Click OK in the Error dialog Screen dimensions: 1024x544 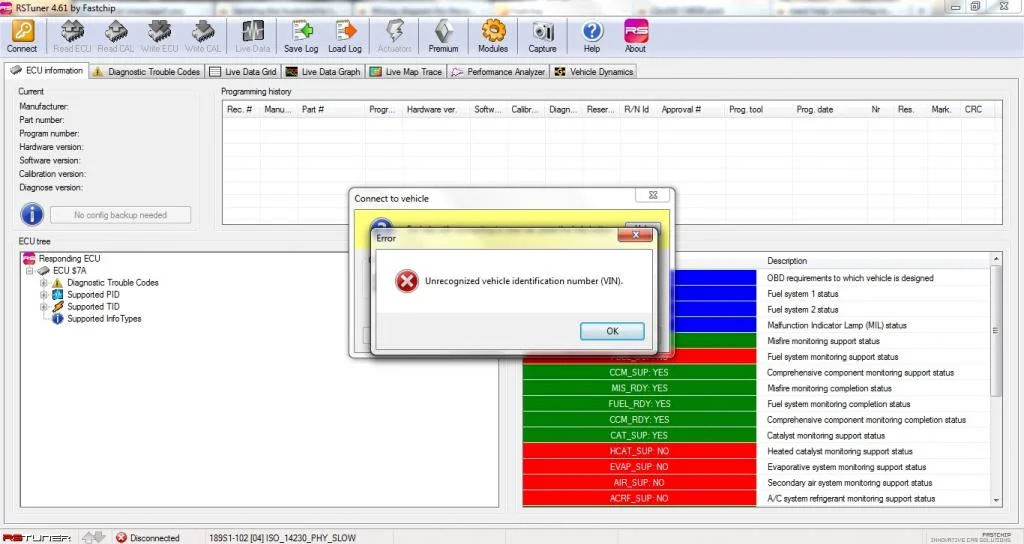coord(612,331)
